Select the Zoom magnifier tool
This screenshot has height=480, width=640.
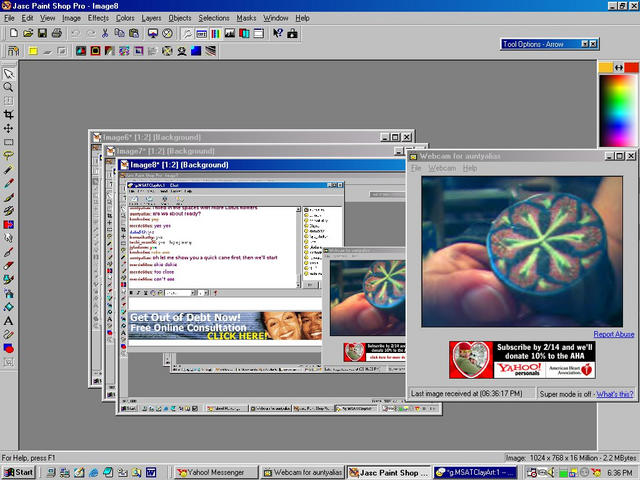pos(9,87)
